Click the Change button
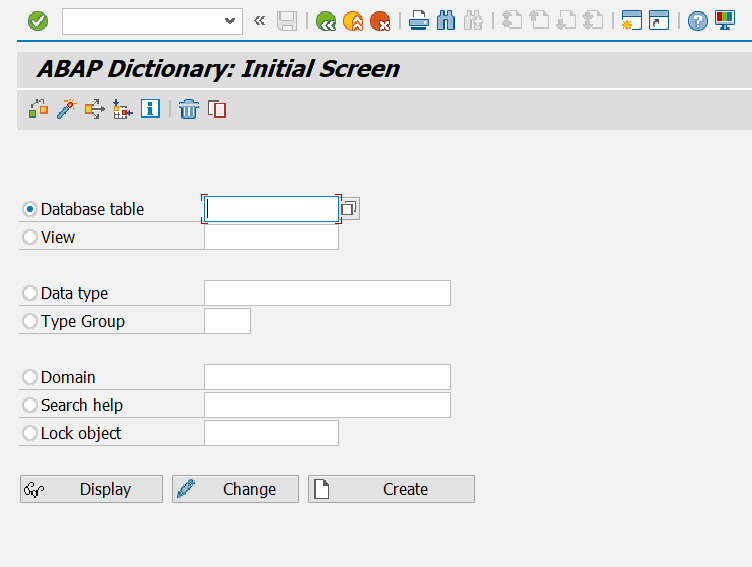Viewport: 752px width, 567px height. (235, 489)
